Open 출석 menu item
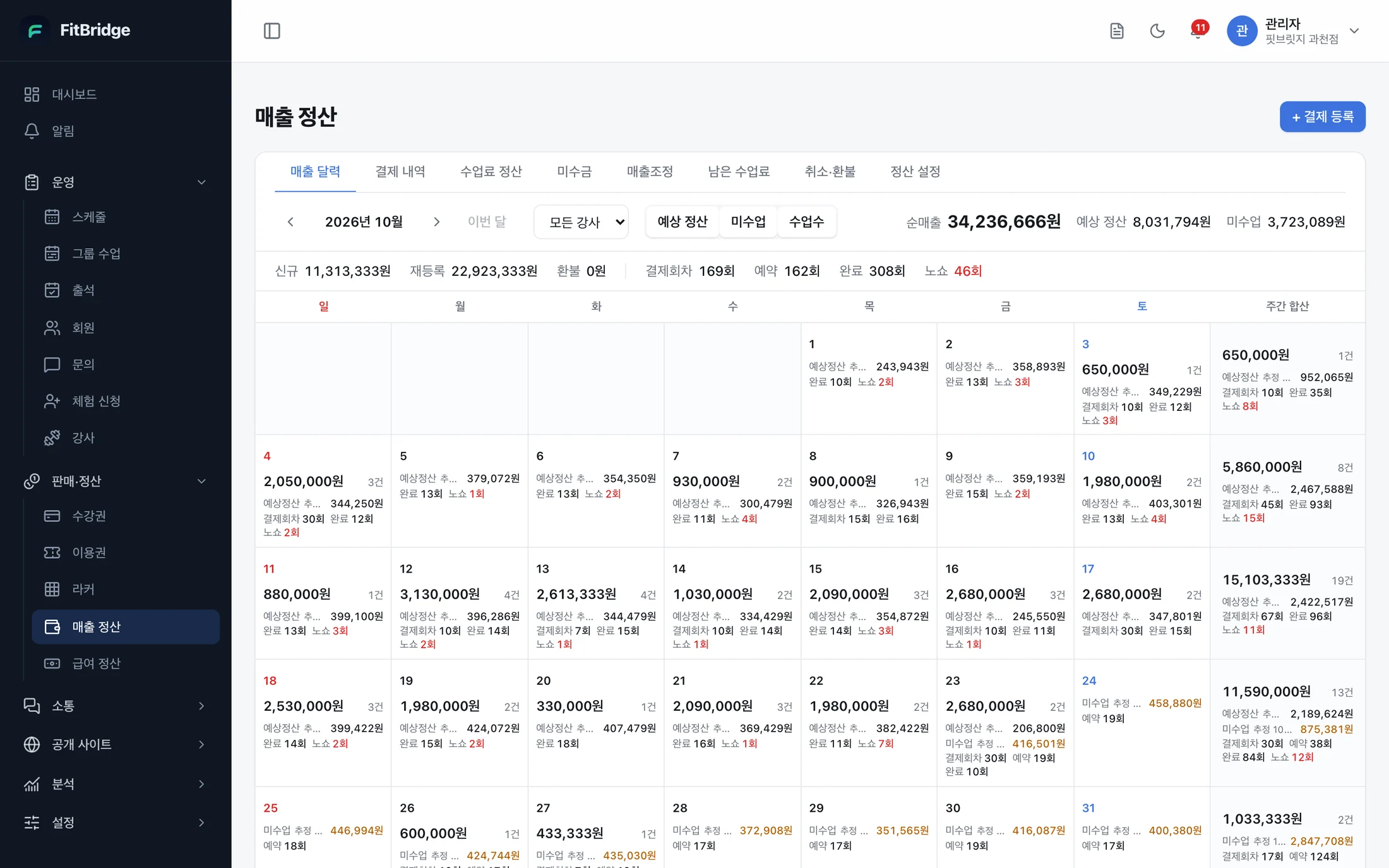The width and height of the screenshot is (1389, 868). pos(126,290)
